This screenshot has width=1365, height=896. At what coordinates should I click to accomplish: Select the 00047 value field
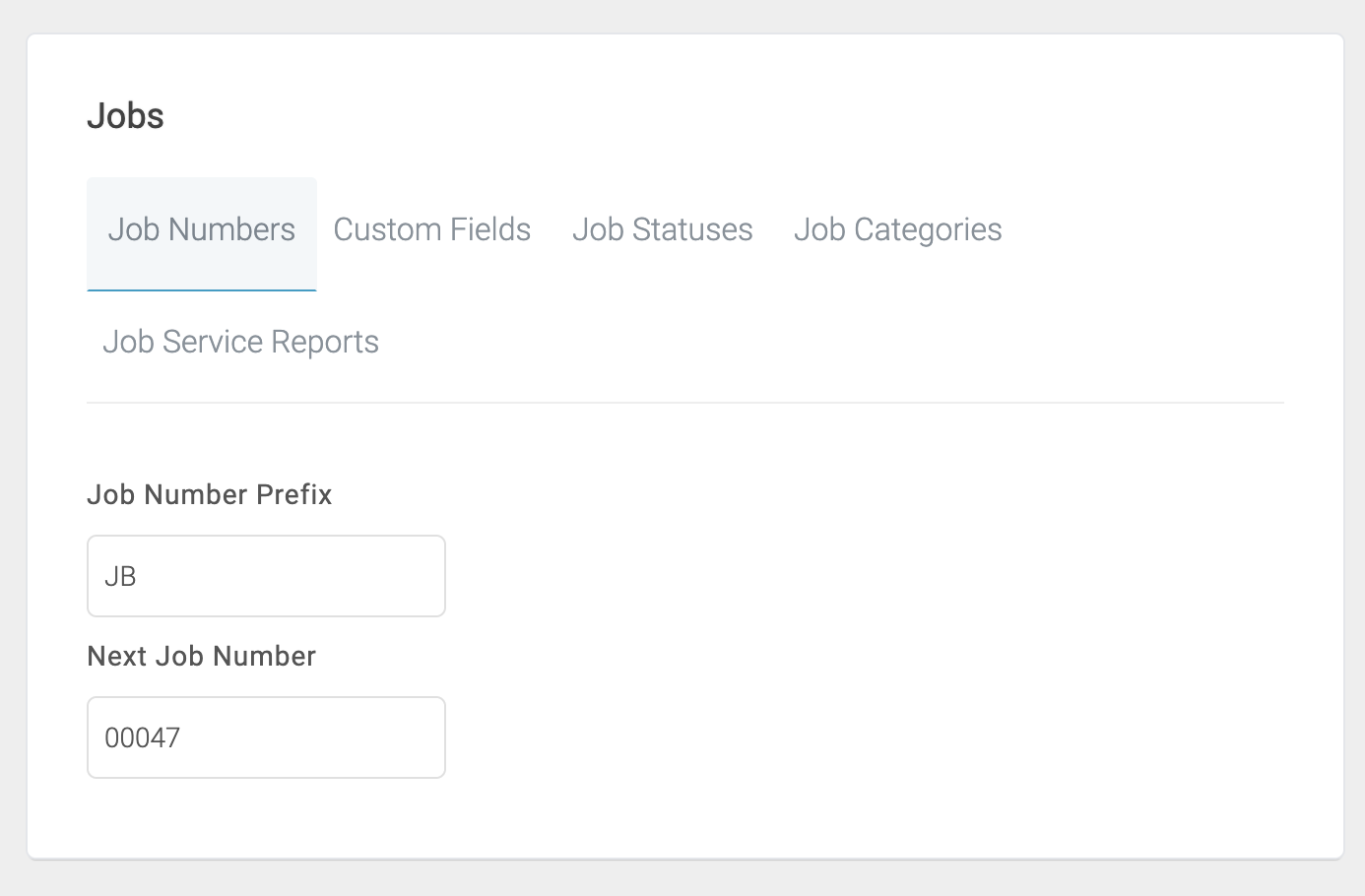point(140,736)
